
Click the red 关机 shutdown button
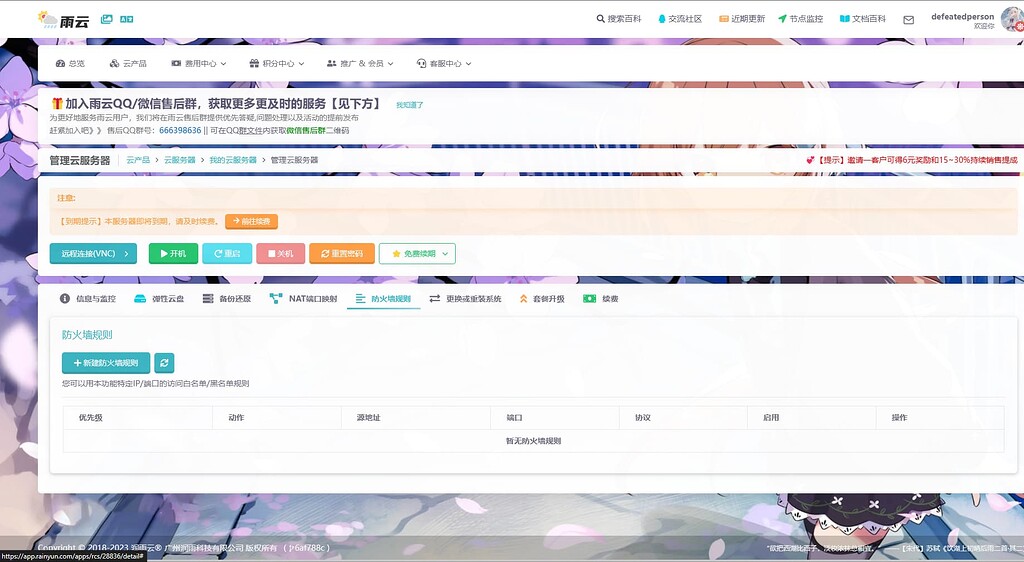281,253
